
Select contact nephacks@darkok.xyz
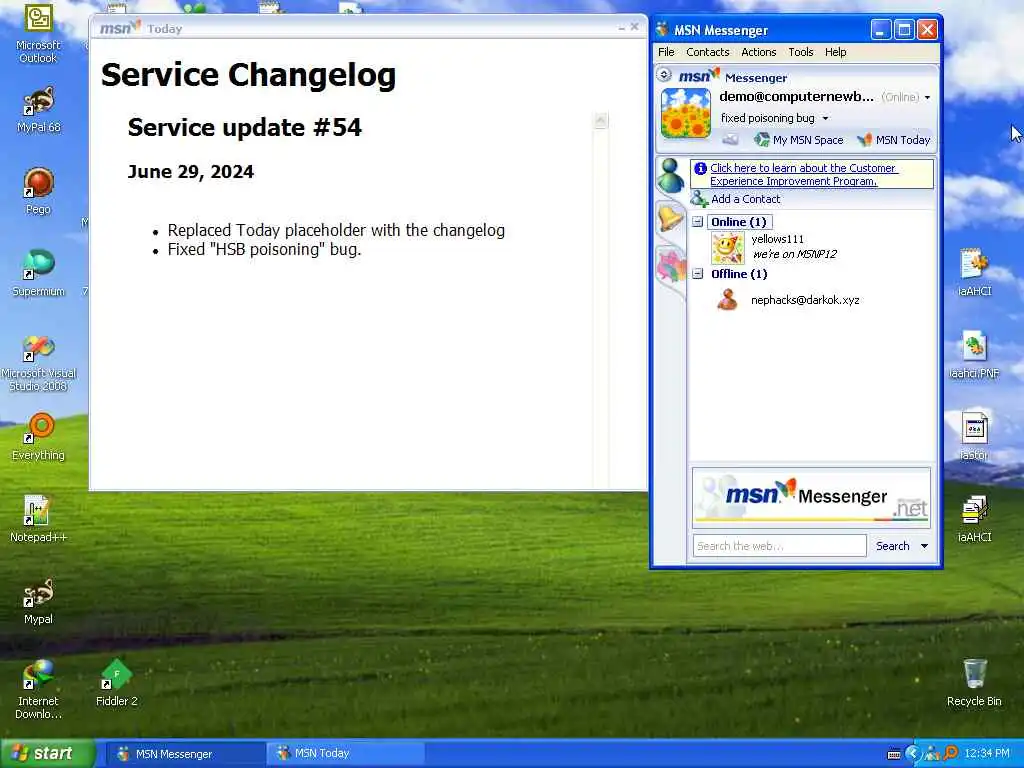pos(805,300)
